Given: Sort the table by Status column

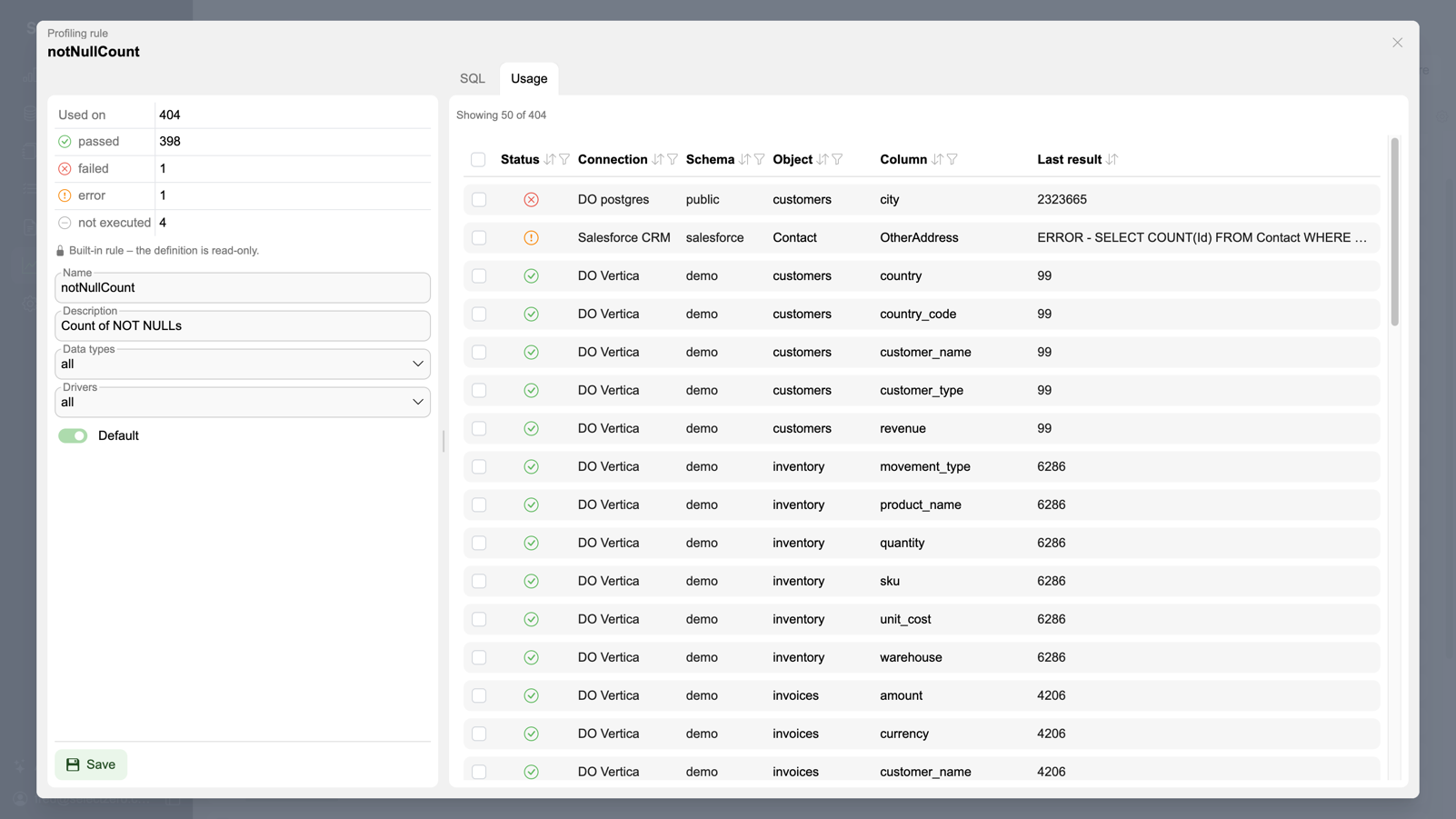Looking at the screenshot, I should [550, 159].
